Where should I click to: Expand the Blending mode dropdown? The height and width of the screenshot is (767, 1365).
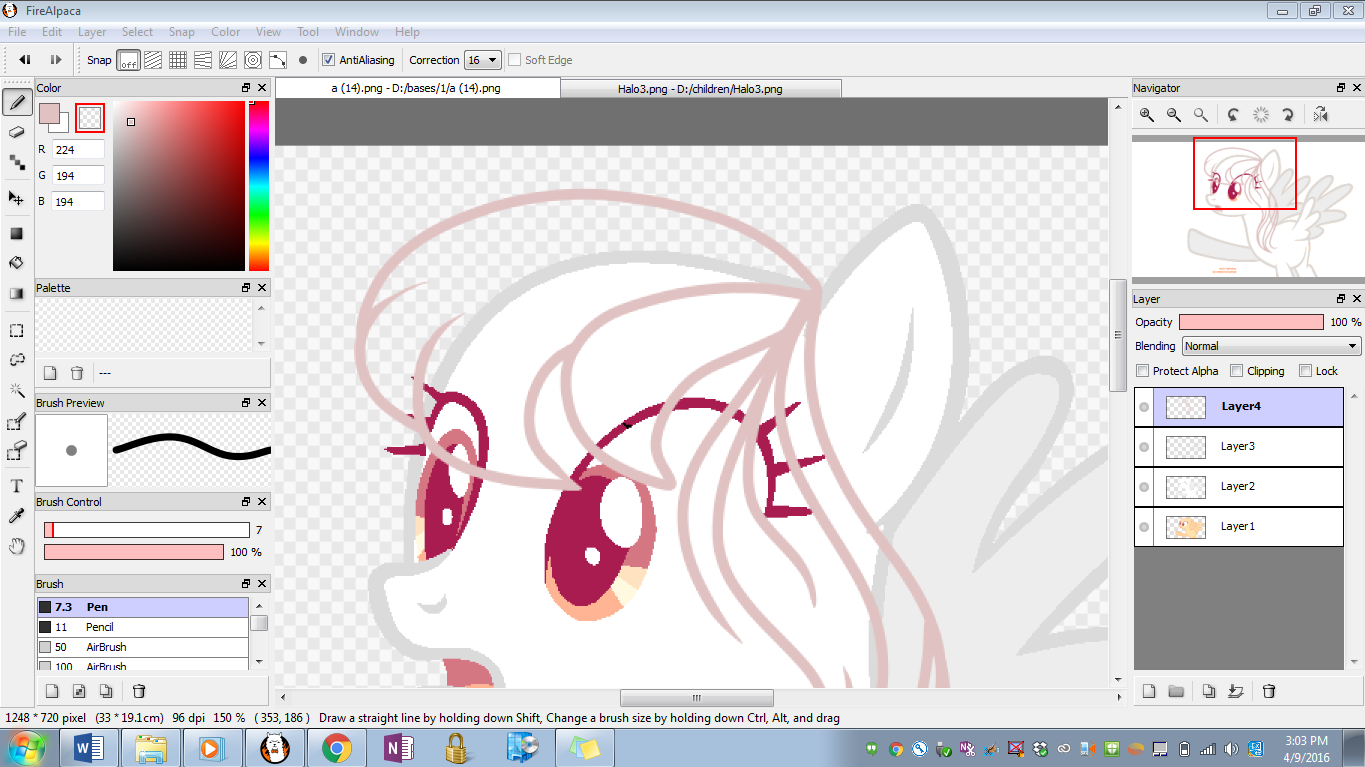click(x=1271, y=346)
